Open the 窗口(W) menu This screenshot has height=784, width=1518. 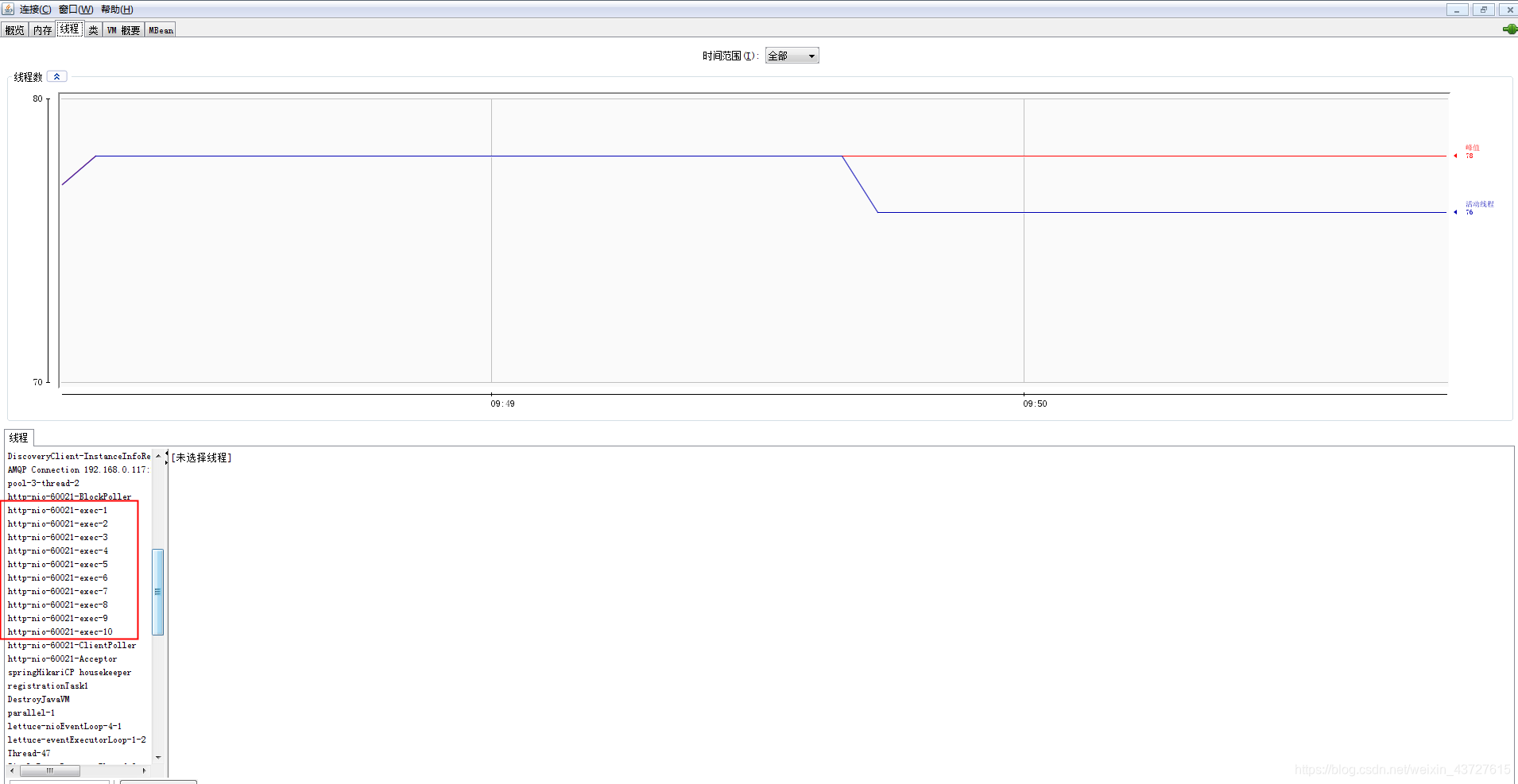coord(76,10)
